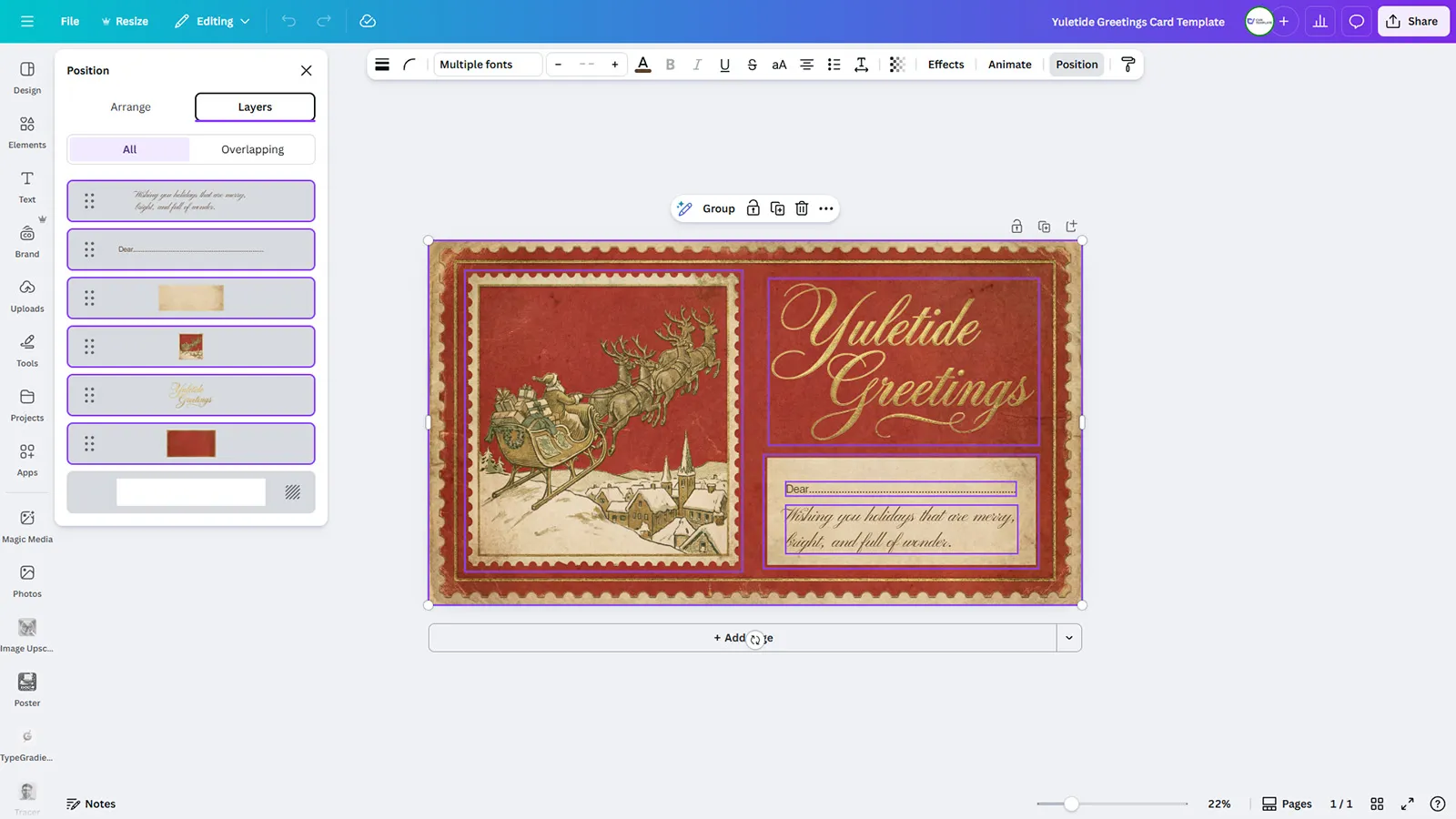Open the Elements panel in the sidebar
The height and width of the screenshot is (819, 1456).
pyautogui.click(x=26, y=129)
